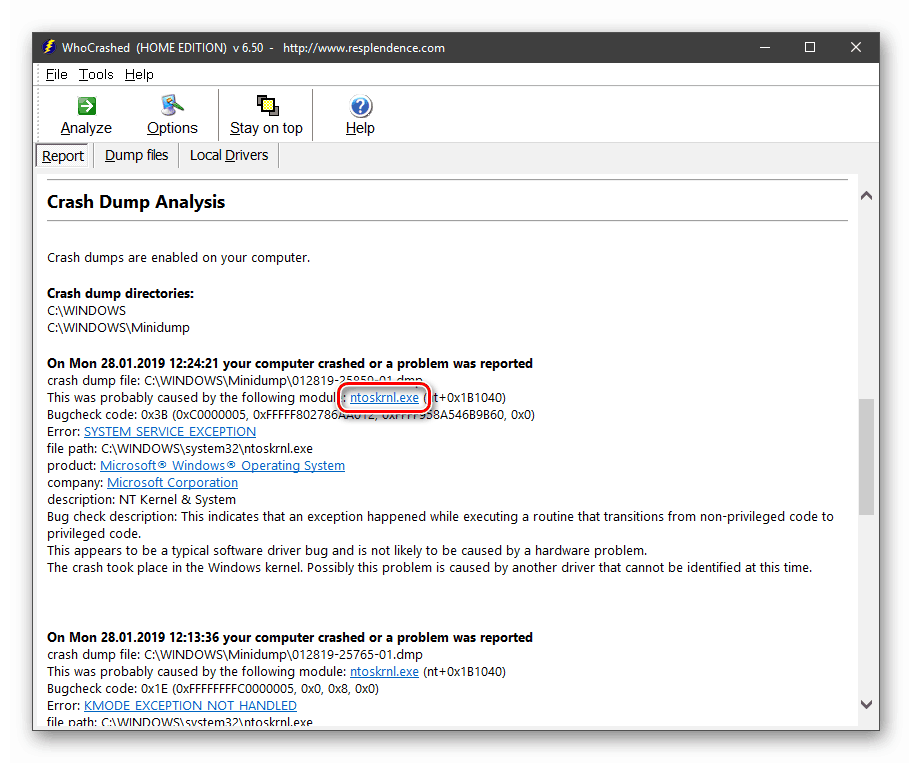The height and width of the screenshot is (763, 912).
Task: Toggle the Stay on top icon
Action: click(268, 106)
